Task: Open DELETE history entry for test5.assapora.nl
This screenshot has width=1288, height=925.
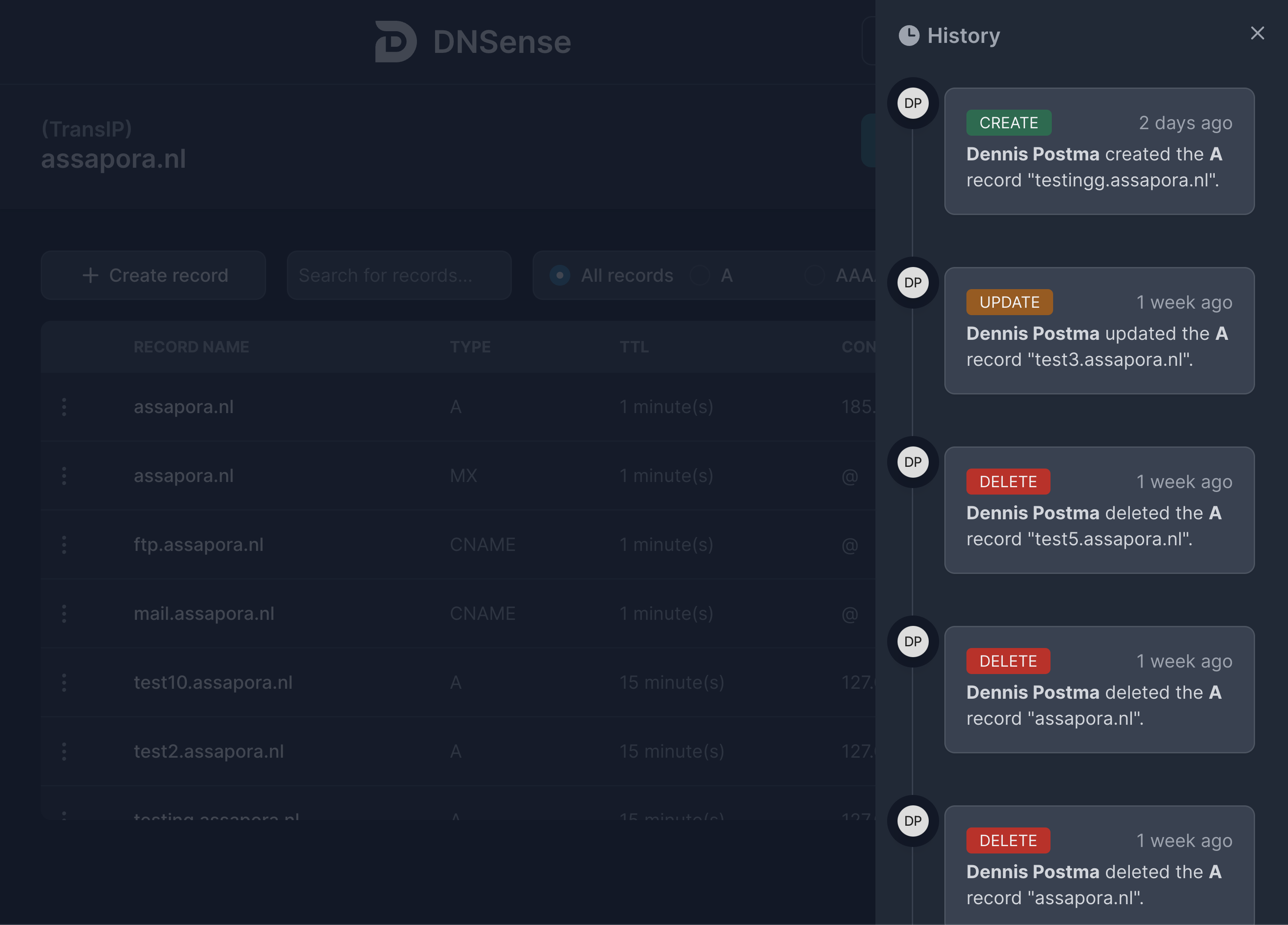Action: [x=1099, y=511]
